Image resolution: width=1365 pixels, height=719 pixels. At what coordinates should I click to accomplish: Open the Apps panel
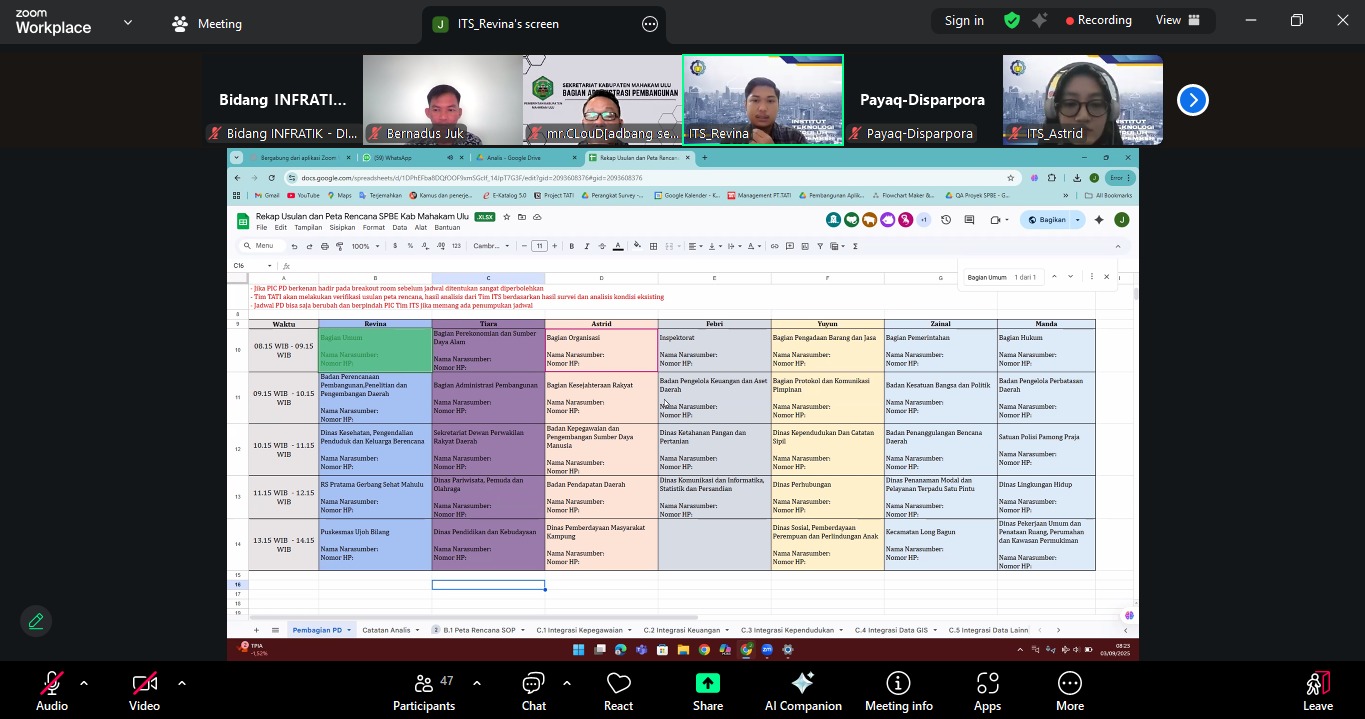[x=987, y=691]
